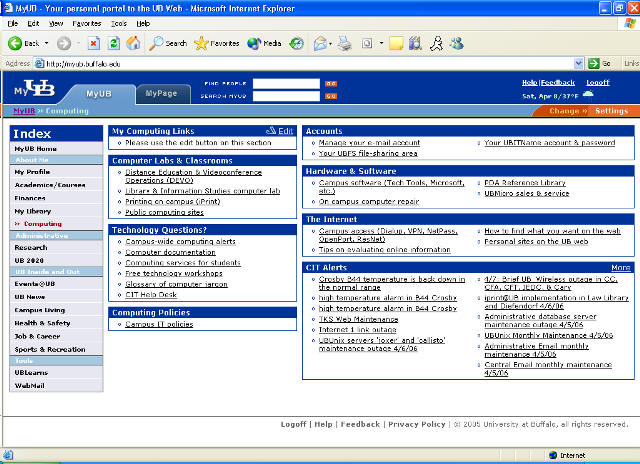The width and height of the screenshot is (640, 464).
Task: Click the Refresh page icon
Action: [x=114, y=43]
